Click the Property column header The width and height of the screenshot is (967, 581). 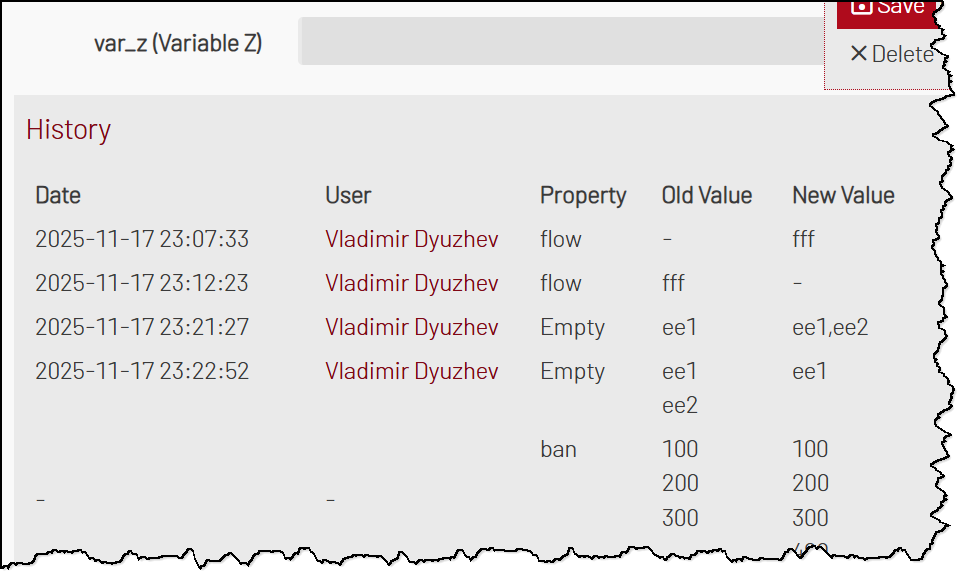coord(583,195)
